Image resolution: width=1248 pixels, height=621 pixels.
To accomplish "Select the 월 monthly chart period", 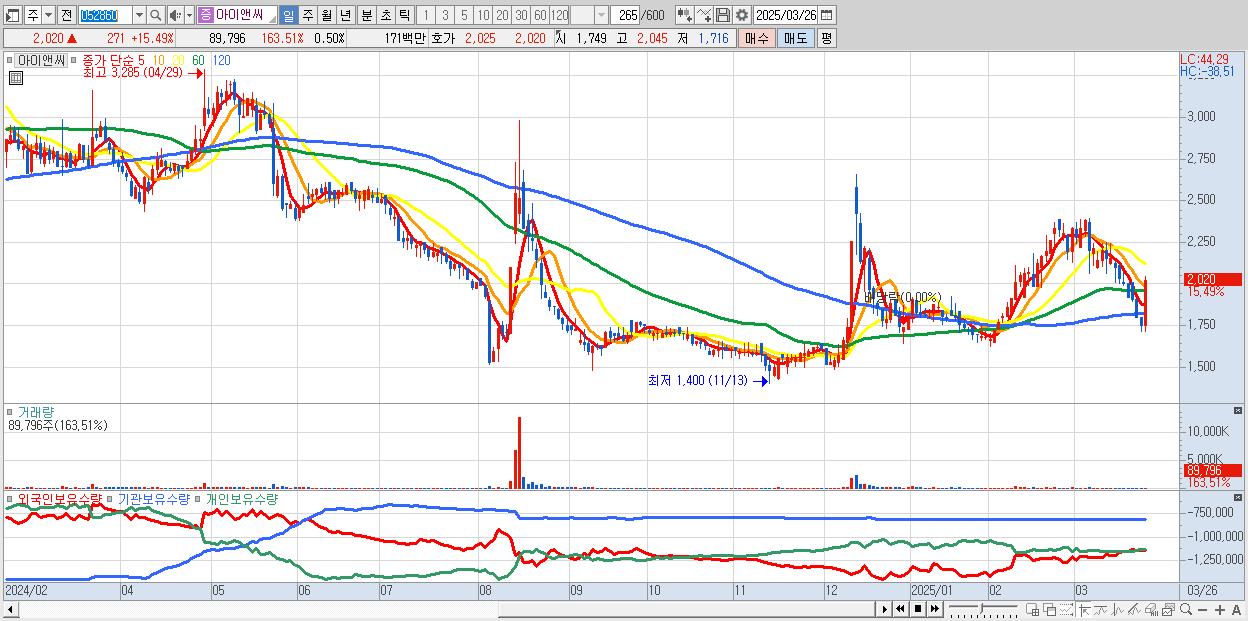I will point(326,15).
